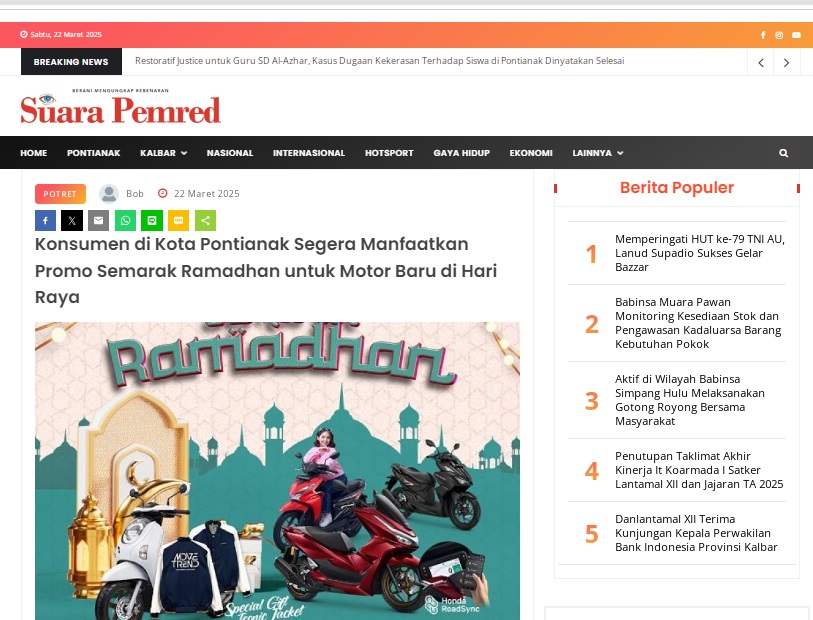Open the Ramadhan promo article image
The image size is (813, 620).
(x=277, y=471)
